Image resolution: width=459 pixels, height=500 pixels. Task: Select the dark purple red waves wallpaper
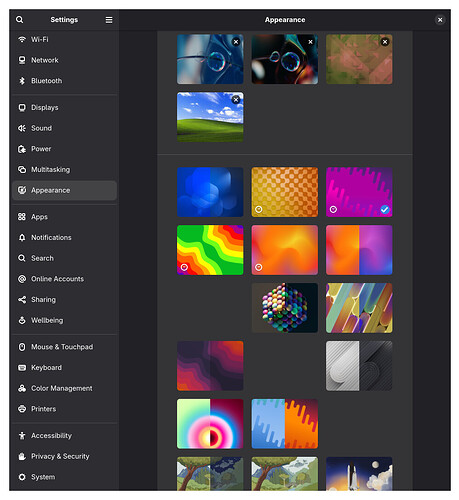point(210,366)
